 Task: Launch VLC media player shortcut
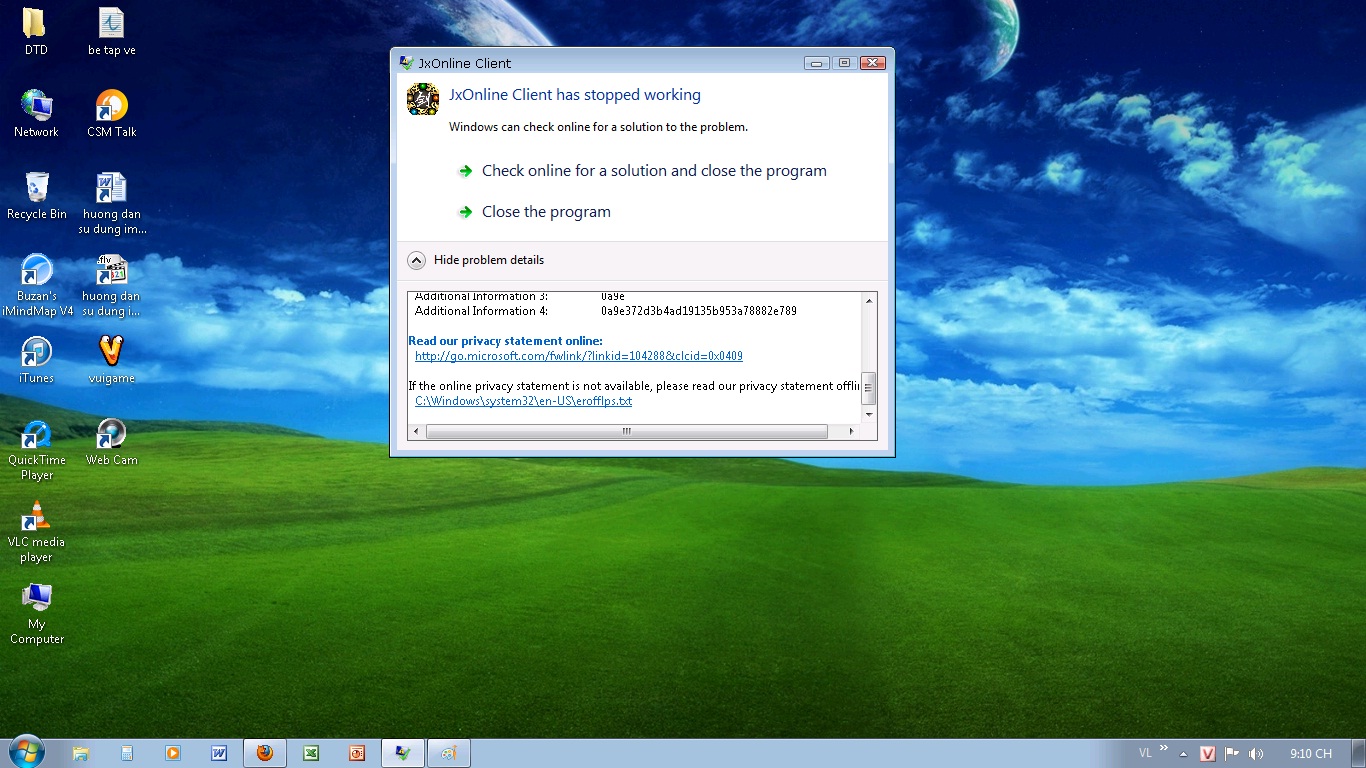click(36, 531)
